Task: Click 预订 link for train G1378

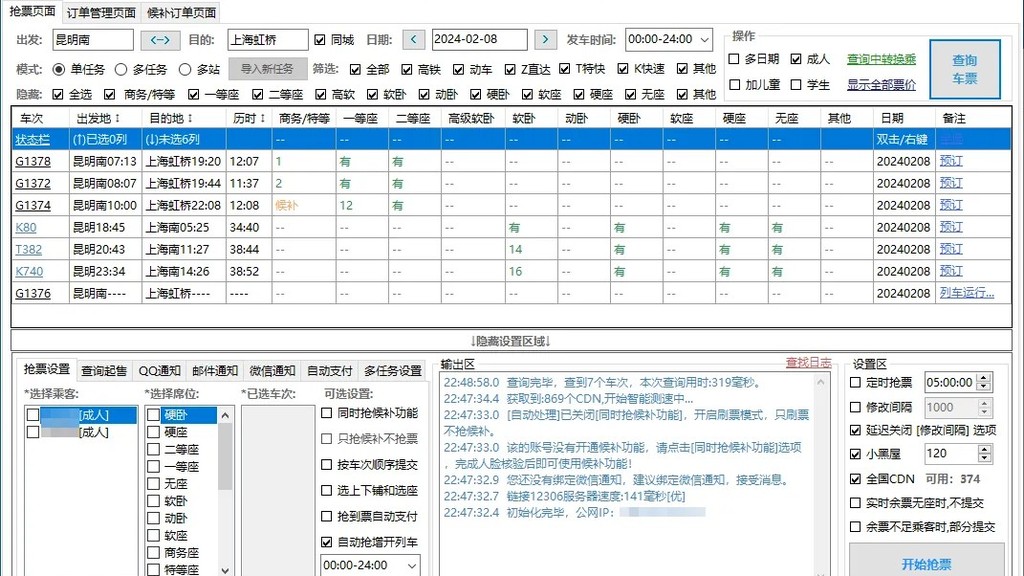Action: coord(951,161)
